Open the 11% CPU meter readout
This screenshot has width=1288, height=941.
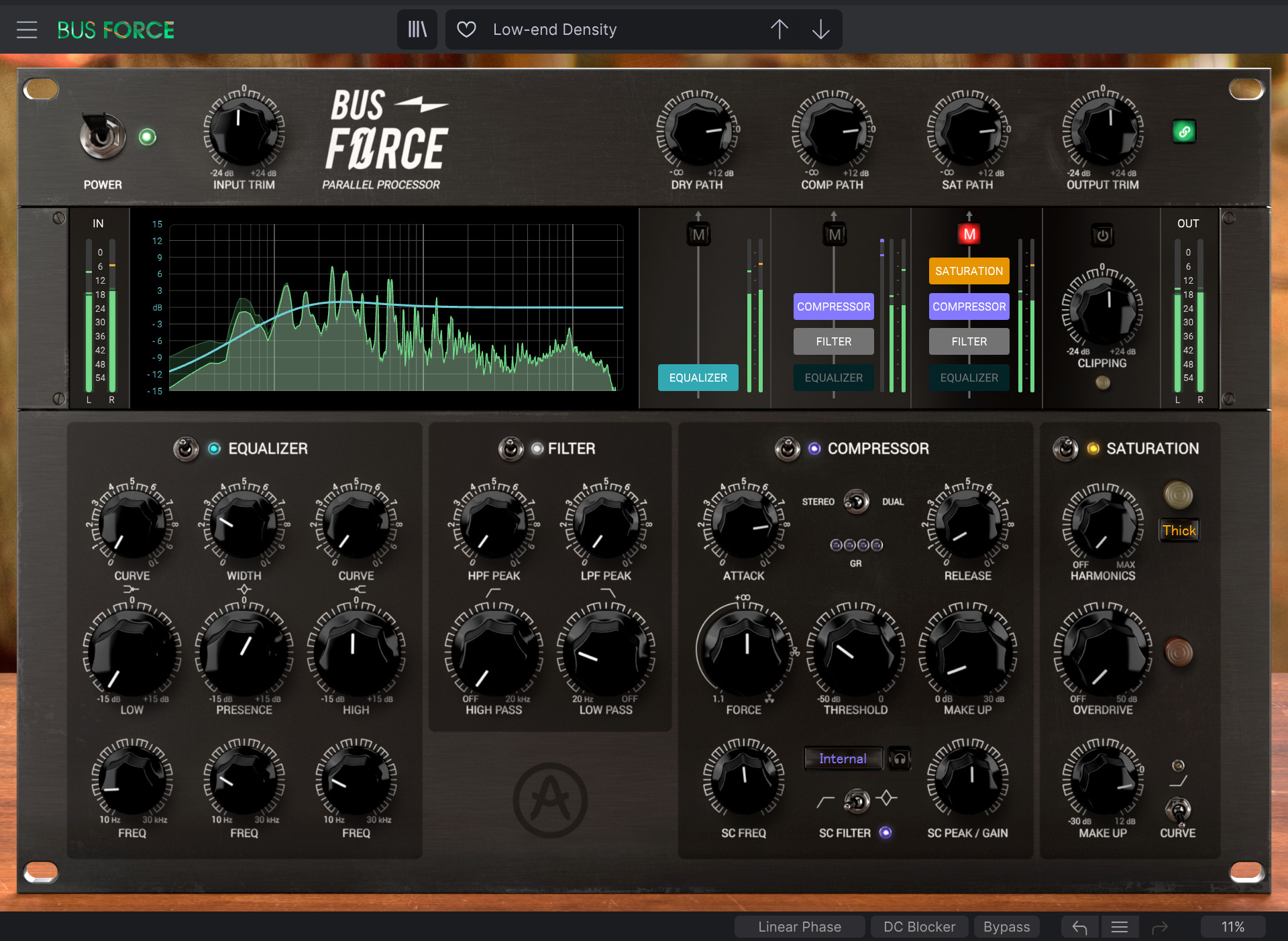[x=1233, y=927]
